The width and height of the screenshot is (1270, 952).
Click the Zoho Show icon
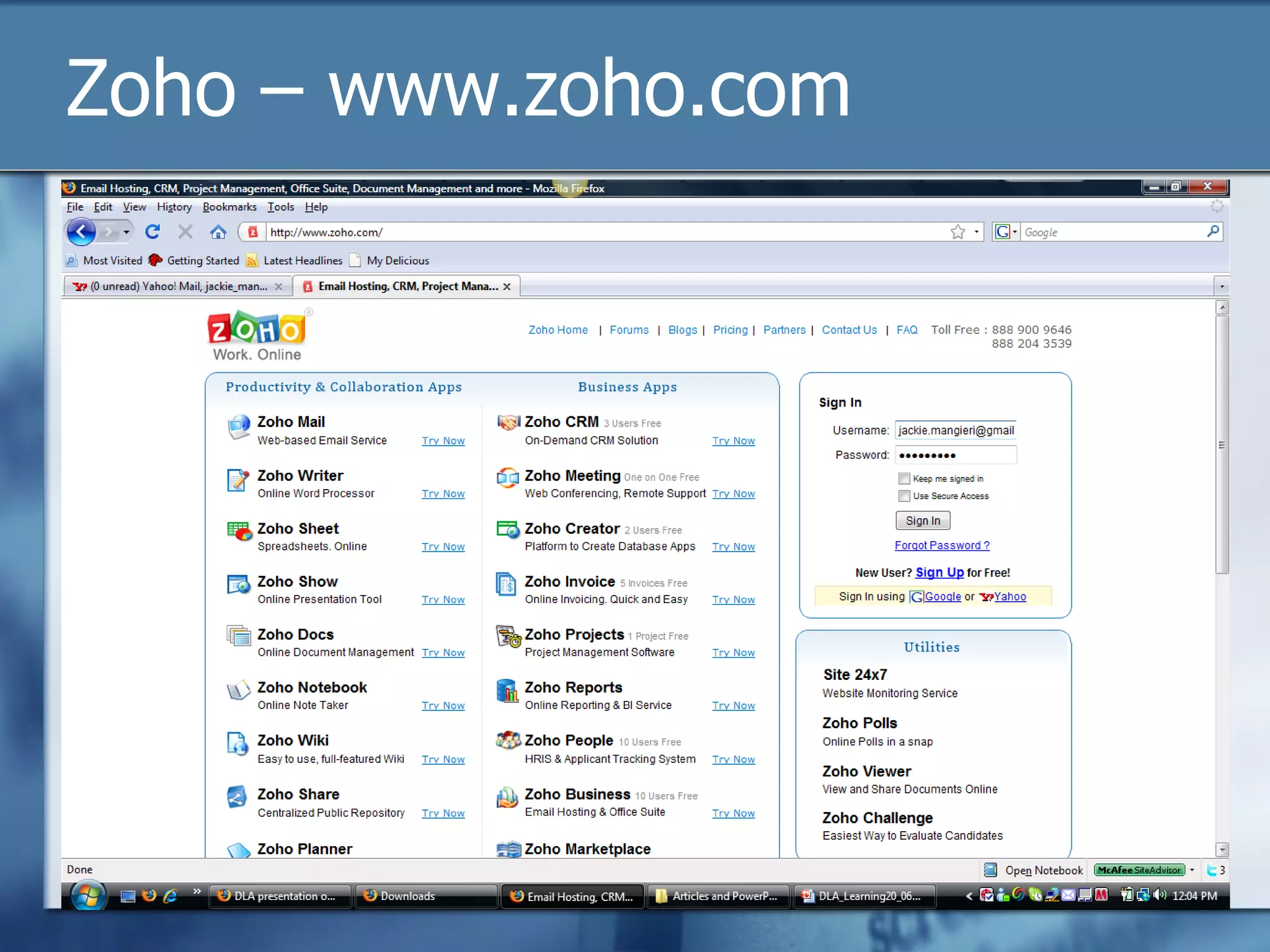238,584
